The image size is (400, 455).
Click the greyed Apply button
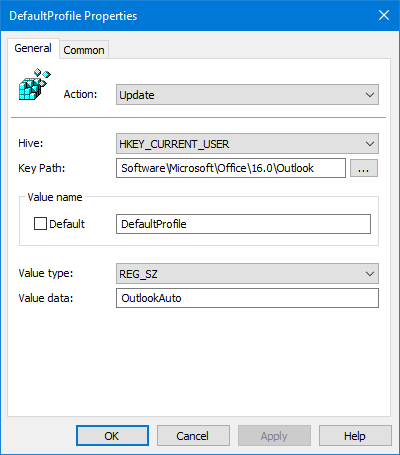tap(274, 436)
